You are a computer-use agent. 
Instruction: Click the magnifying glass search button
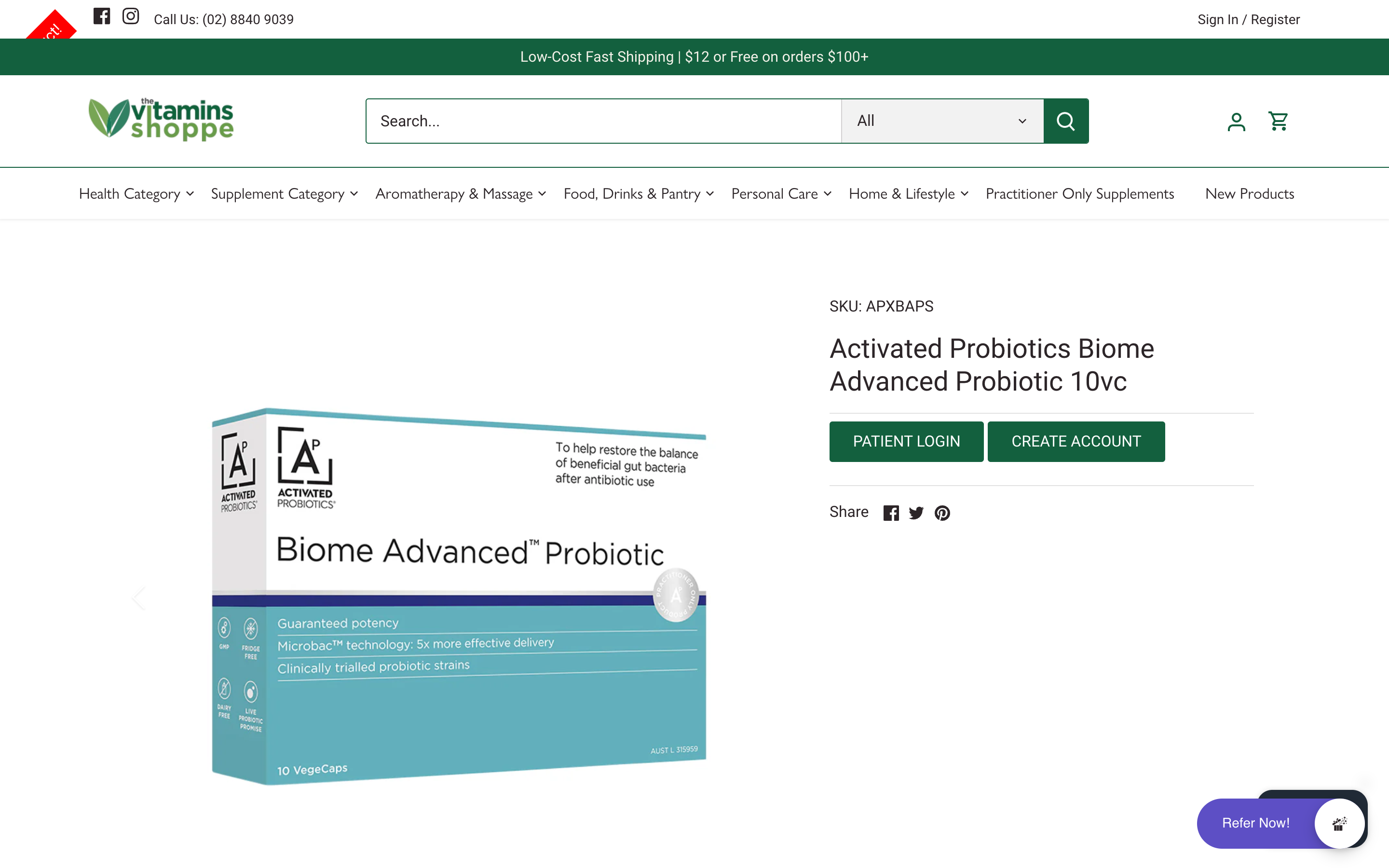(1065, 121)
